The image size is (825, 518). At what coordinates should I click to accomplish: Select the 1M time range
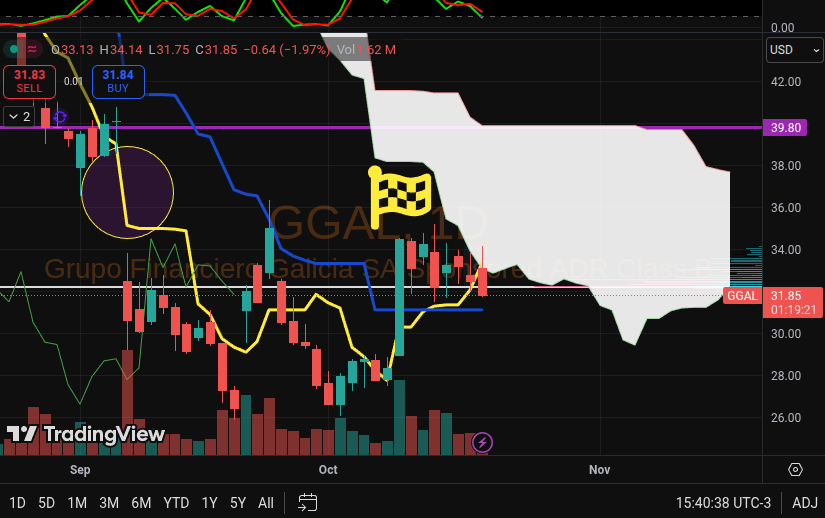pos(77,503)
